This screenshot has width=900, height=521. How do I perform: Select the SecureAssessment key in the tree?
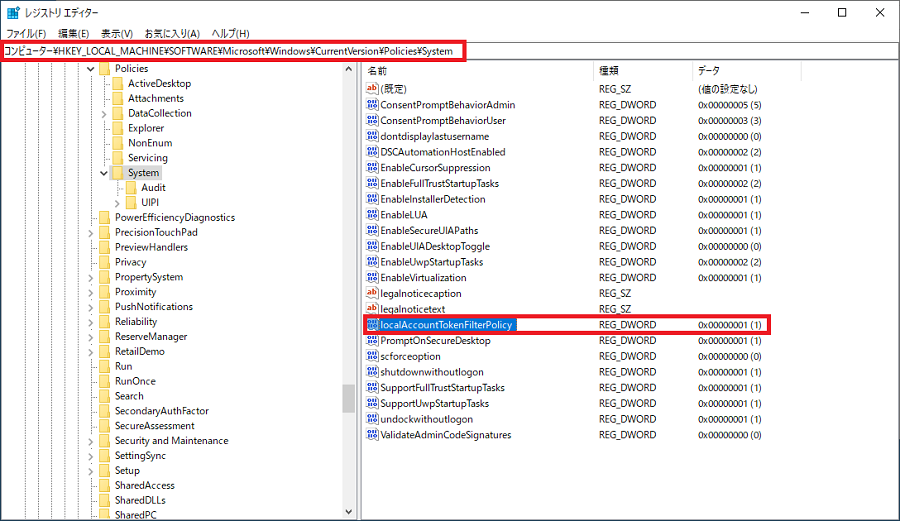click(154, 426)
